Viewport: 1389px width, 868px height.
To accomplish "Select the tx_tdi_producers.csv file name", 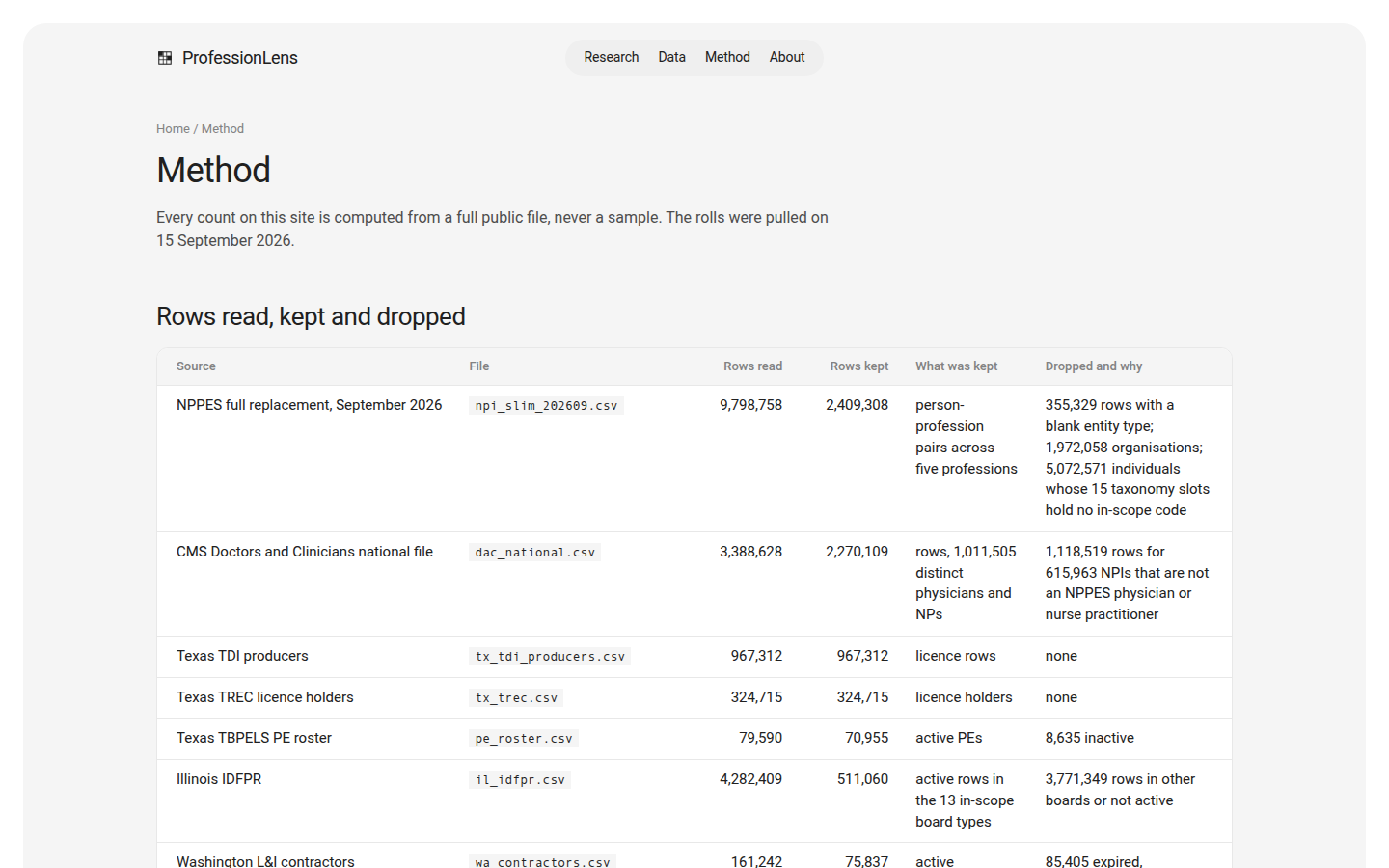I will 551,657.
